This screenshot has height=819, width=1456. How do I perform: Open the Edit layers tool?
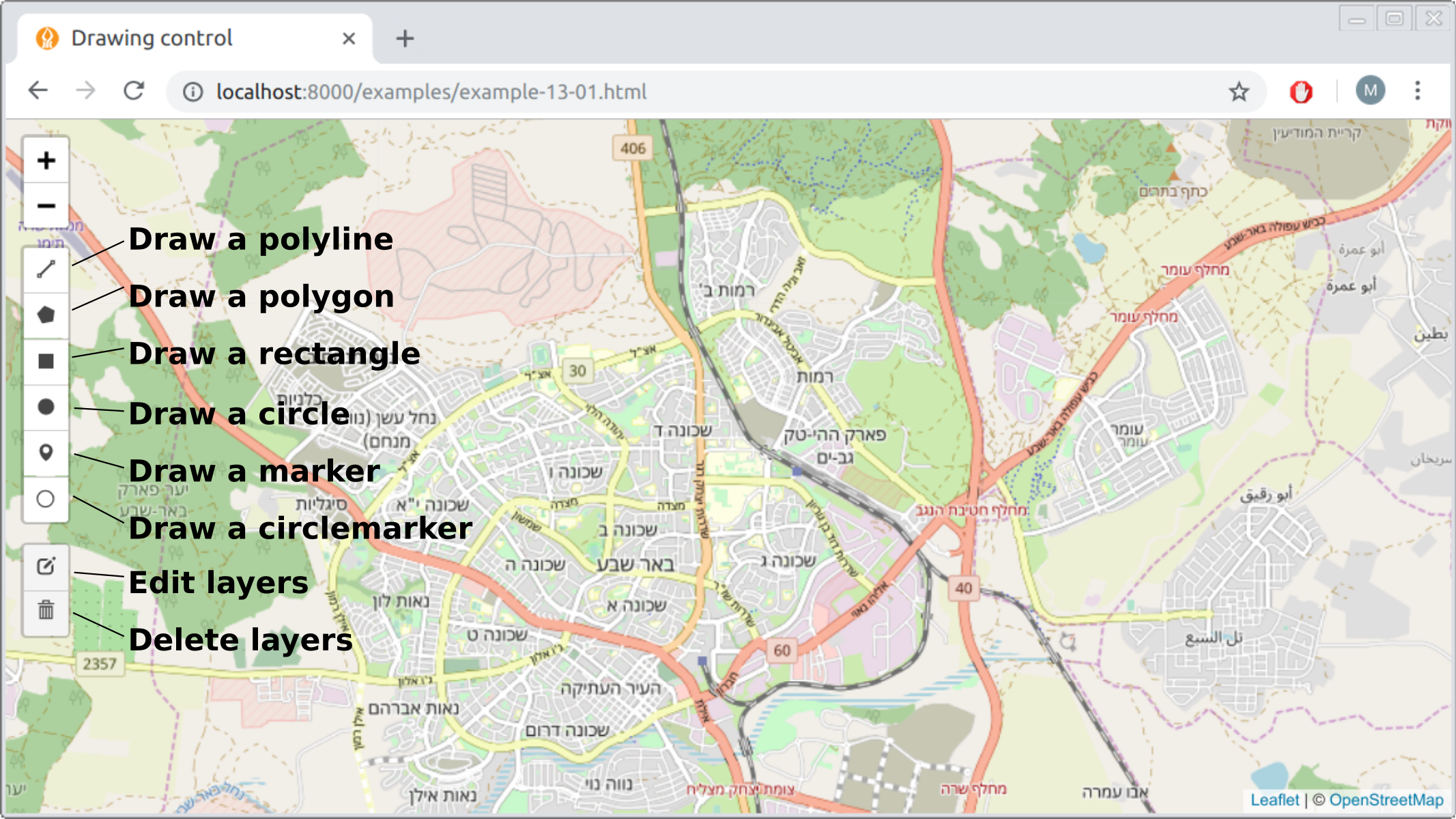pyautogui.click(x=46, y=566)
